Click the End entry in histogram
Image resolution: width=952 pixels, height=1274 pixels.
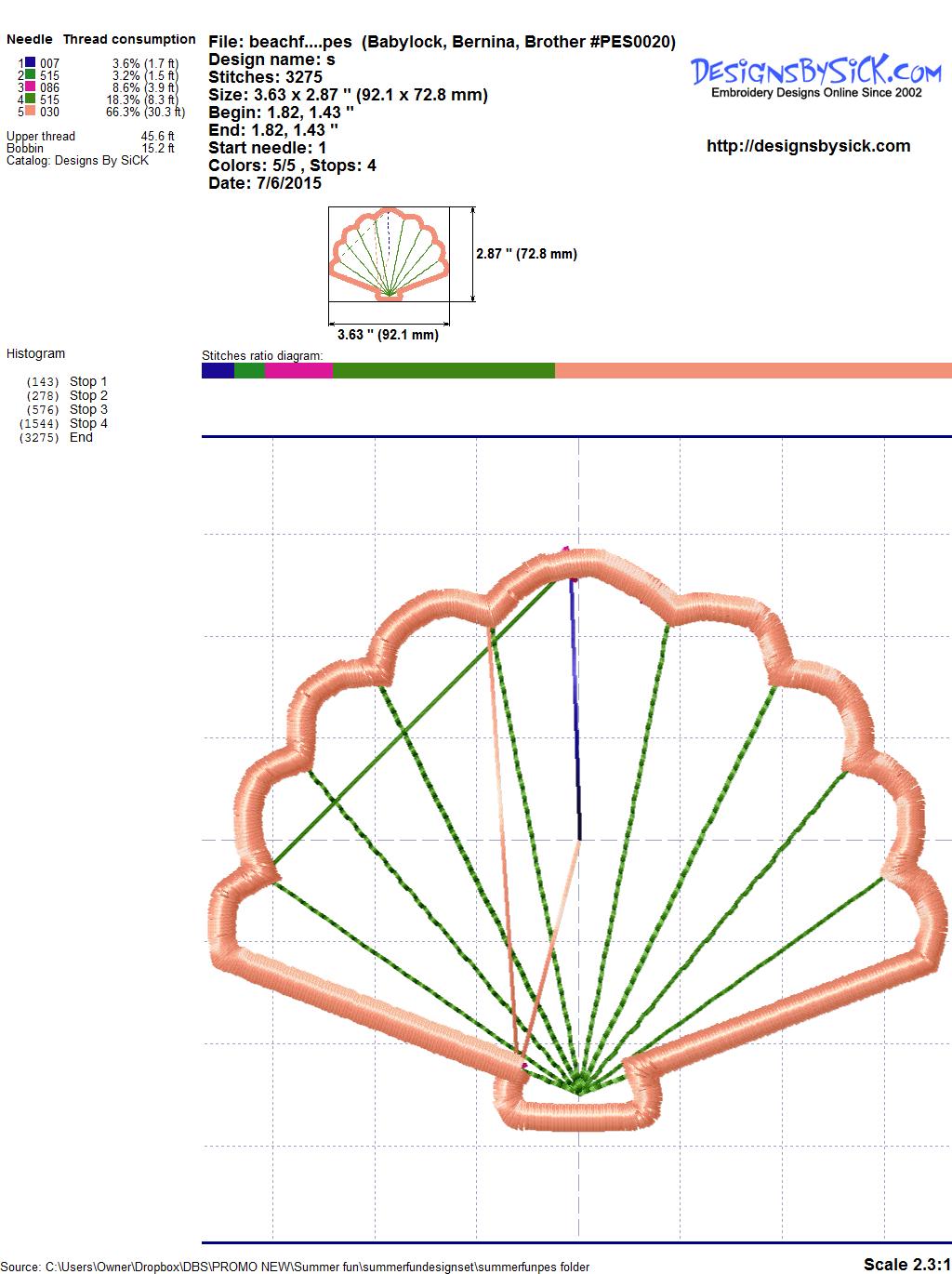point(81,437)
